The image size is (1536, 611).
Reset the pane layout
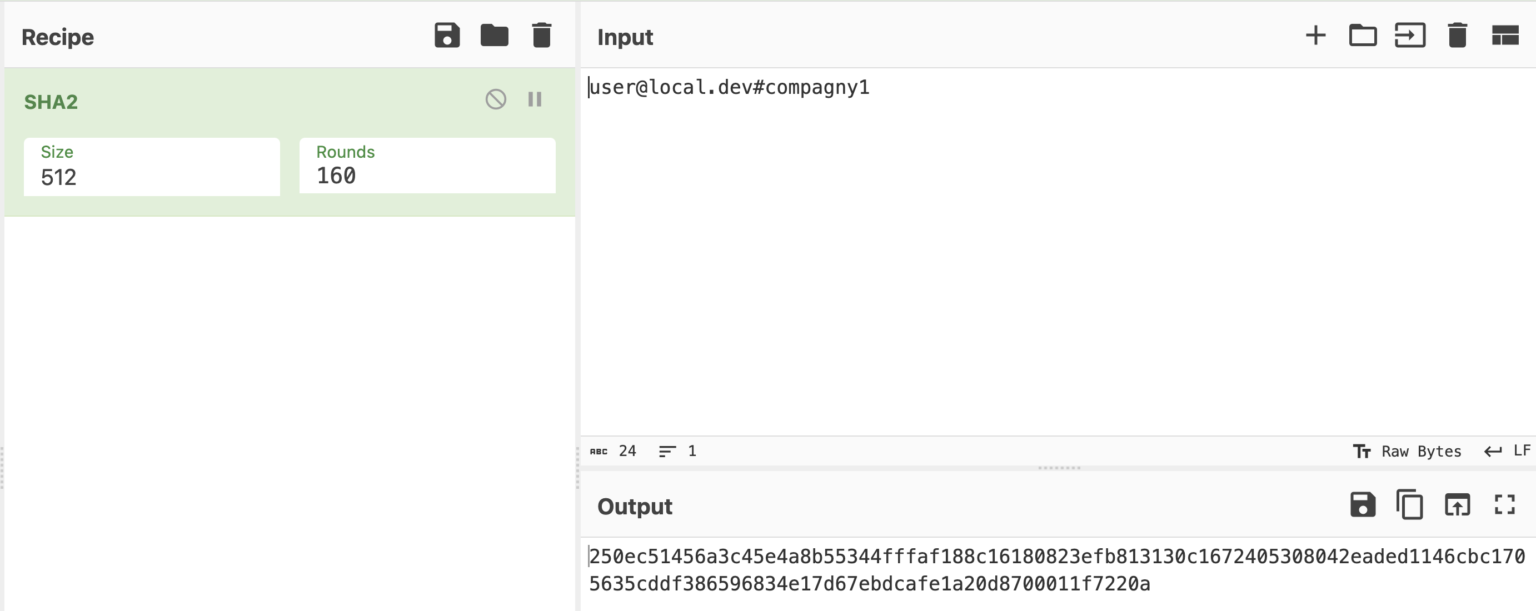tap(1504, 35)
